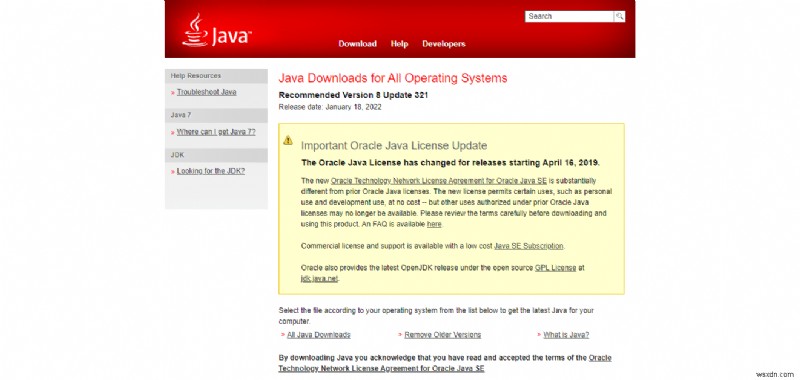This screenshot has width=800, height=380.
Task: Open Oracle Technology Network License Agreement link in yellow box
Action: (x=439, y=181)
